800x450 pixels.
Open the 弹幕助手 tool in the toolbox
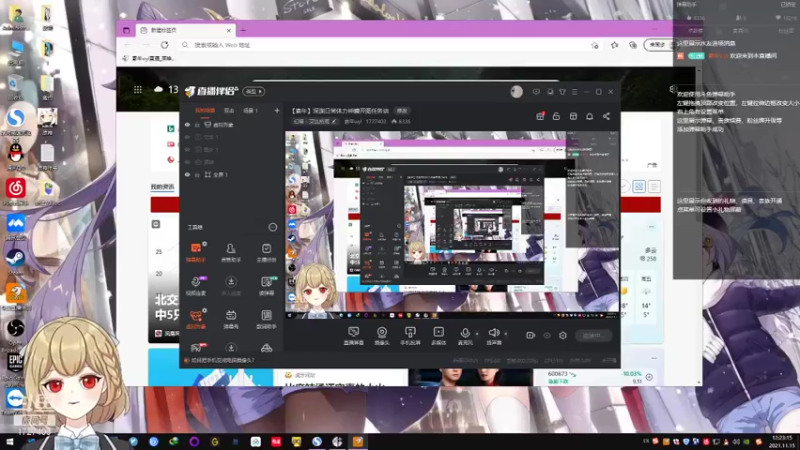pyautogui.click(x=196, y=252)
